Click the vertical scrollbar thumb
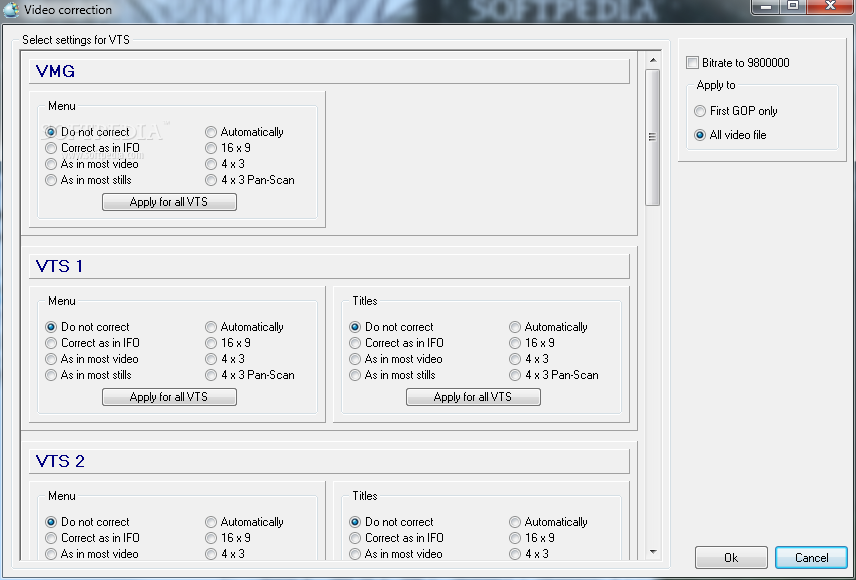 click(x=652, y=137)
